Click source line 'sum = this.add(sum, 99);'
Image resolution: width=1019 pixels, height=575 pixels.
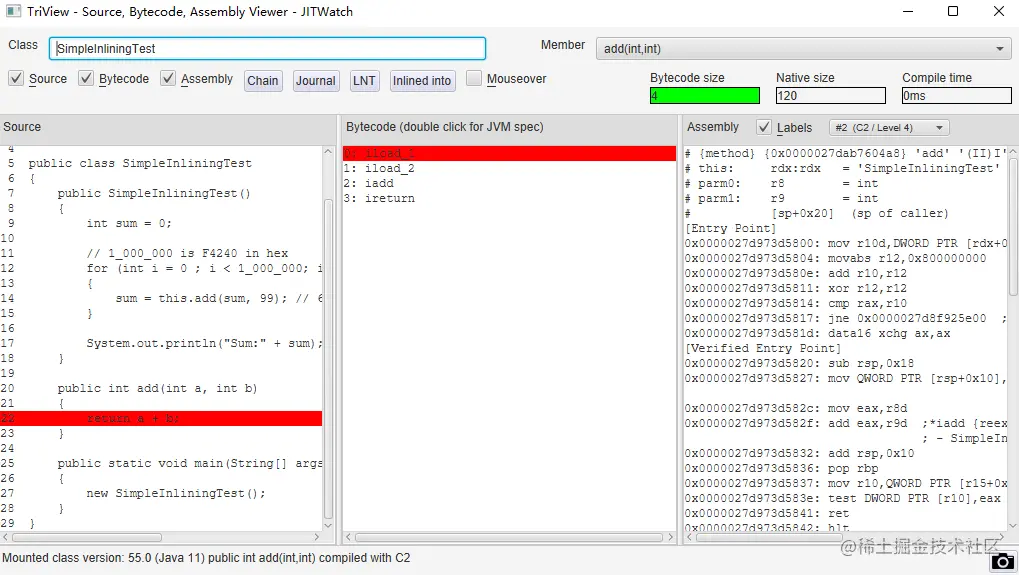pyautogui.click(x=201, y=298)
